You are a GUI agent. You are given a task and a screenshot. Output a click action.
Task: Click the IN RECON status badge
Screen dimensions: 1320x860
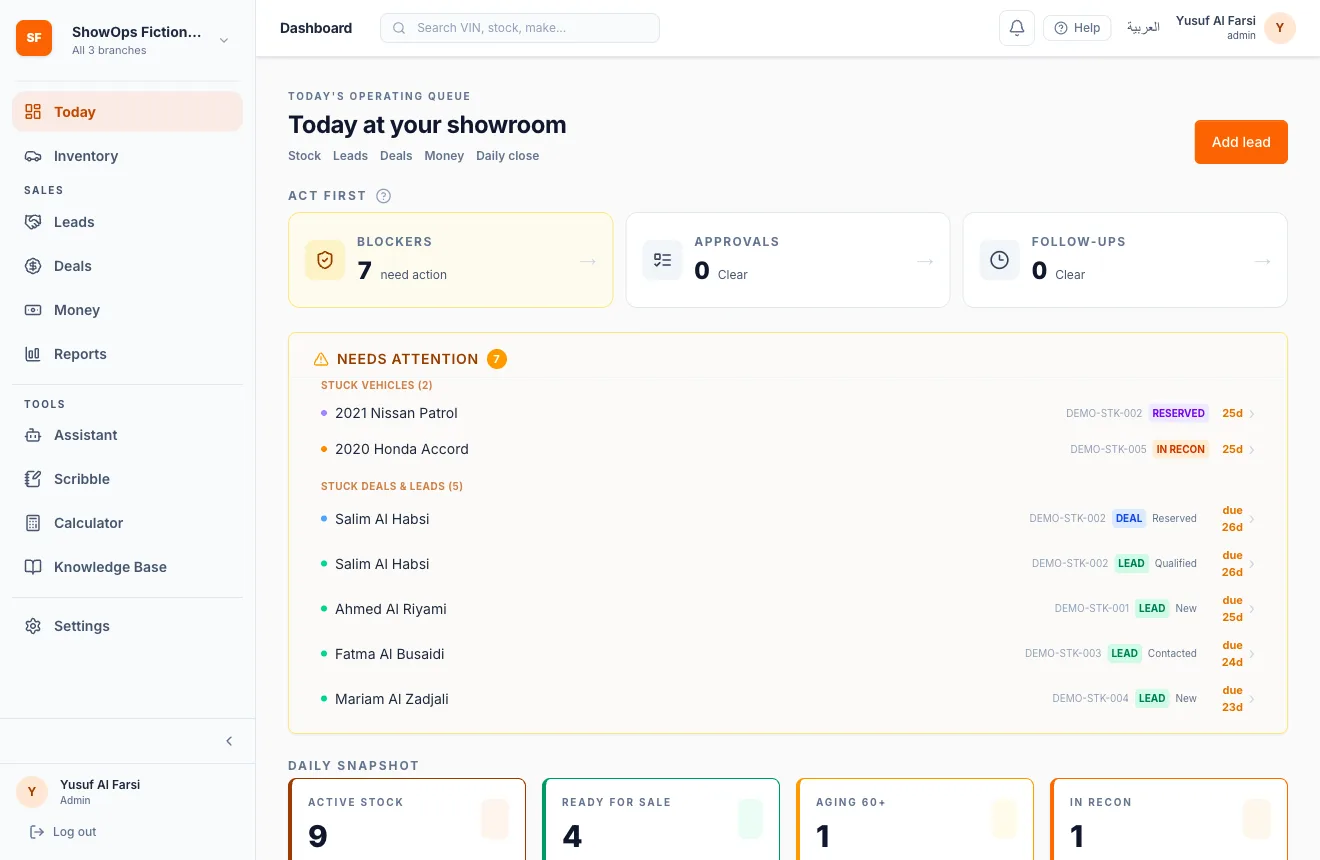click(x=1181, y=449)
